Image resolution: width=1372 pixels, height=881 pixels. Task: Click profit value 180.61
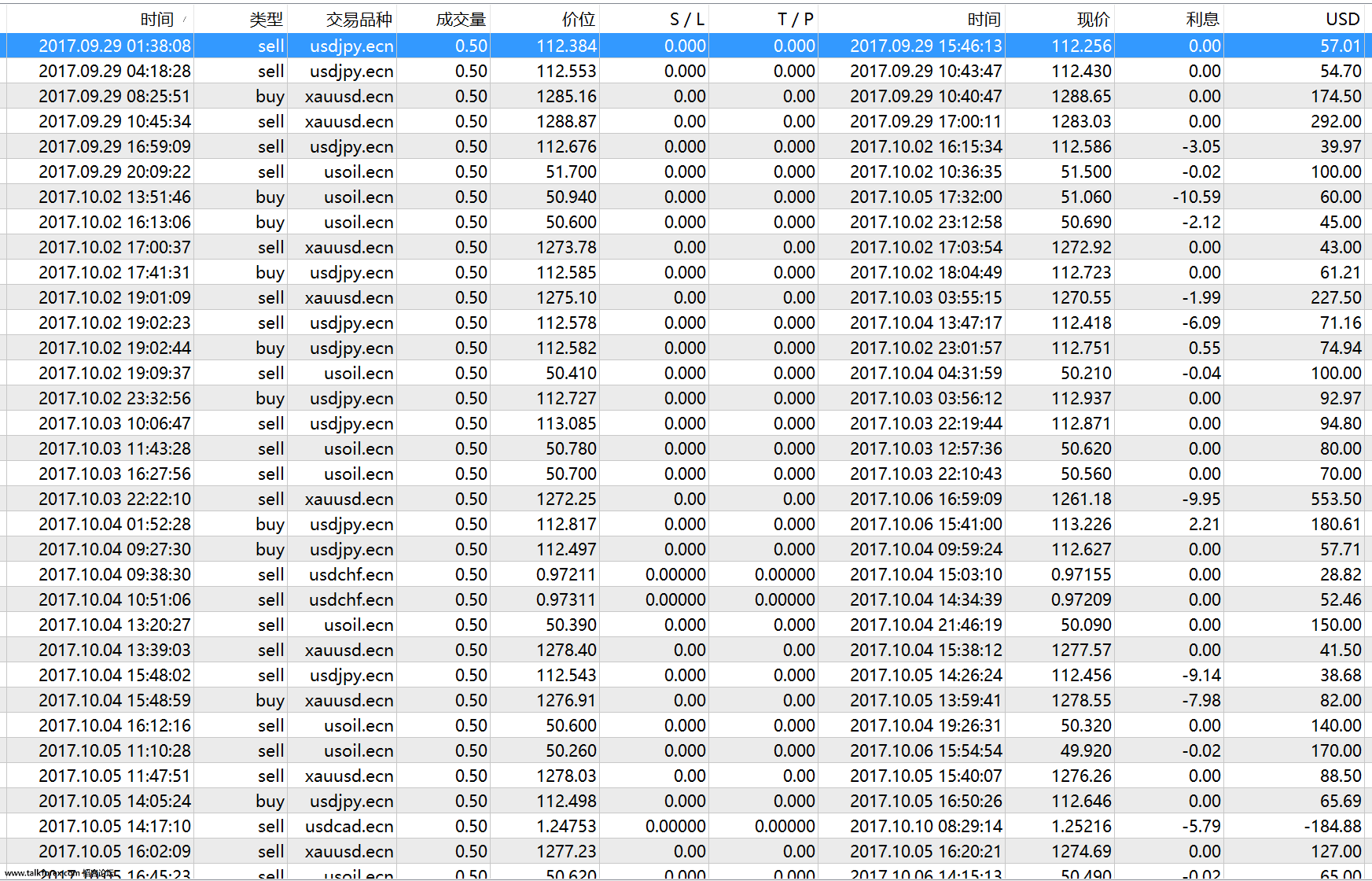coord(1336,524)
